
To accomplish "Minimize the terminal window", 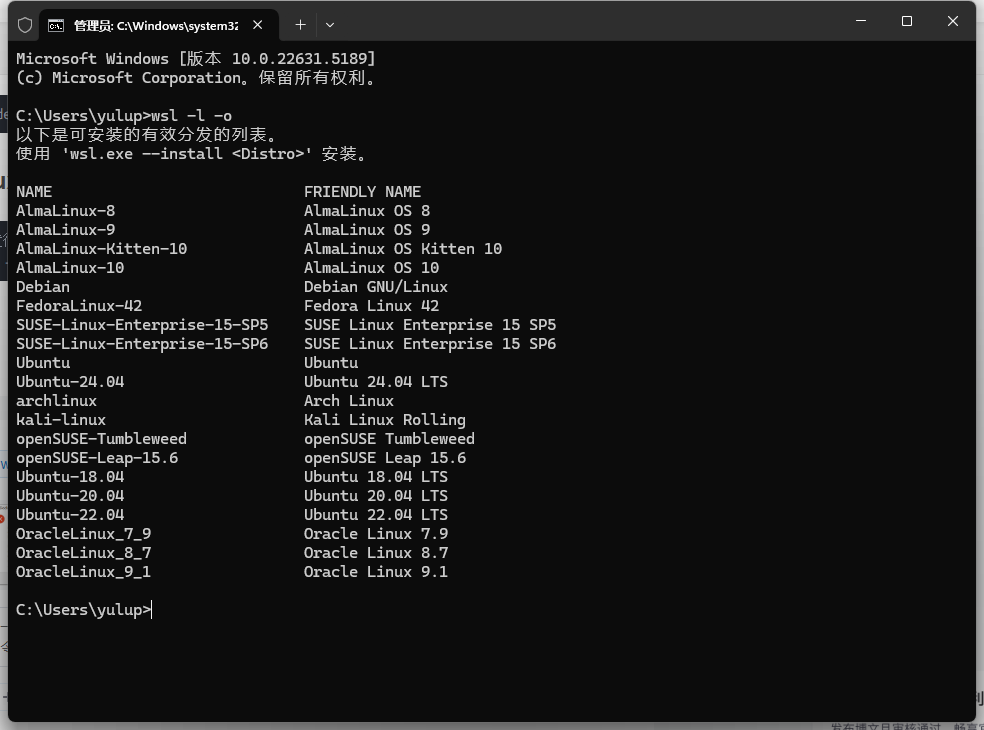I will click(863, 21).
